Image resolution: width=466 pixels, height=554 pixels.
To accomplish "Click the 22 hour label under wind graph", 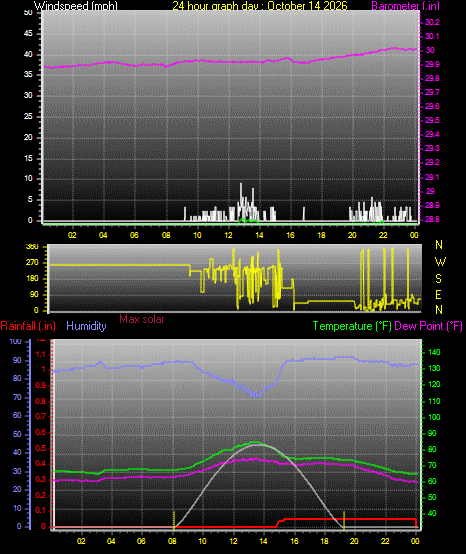I will 383,235.
